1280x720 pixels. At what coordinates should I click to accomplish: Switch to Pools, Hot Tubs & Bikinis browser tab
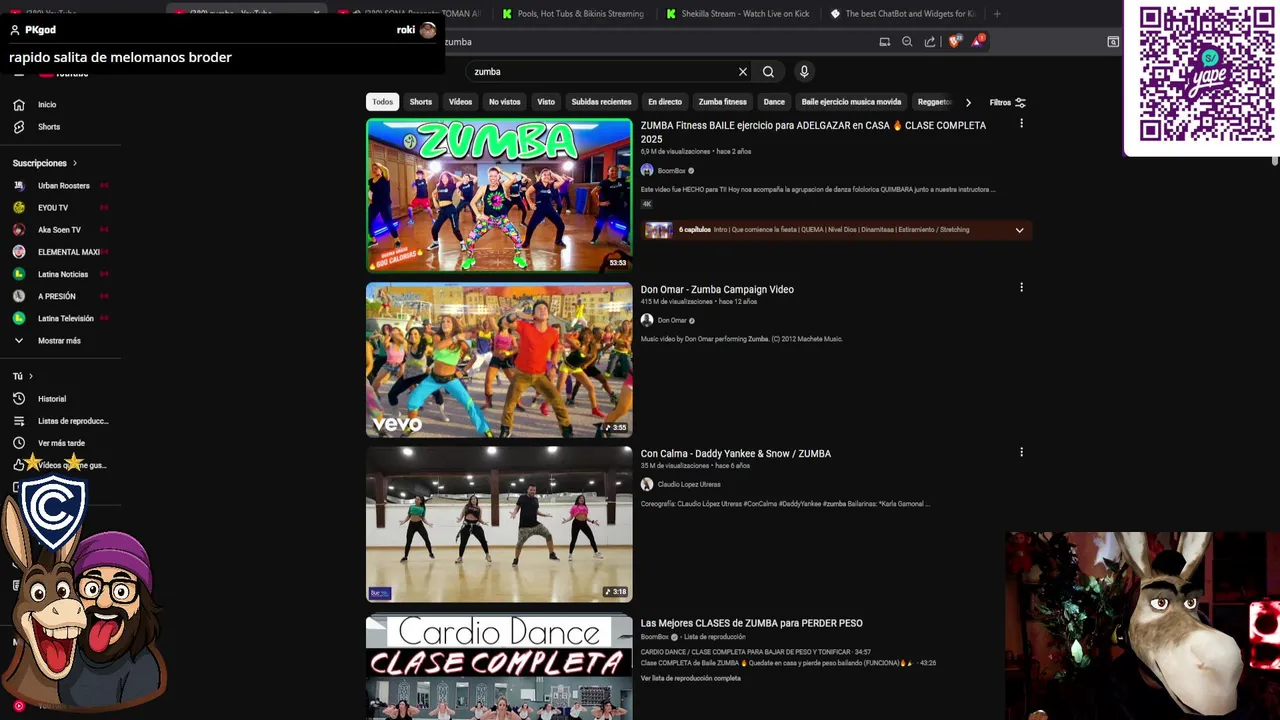(x=573, y=14)
